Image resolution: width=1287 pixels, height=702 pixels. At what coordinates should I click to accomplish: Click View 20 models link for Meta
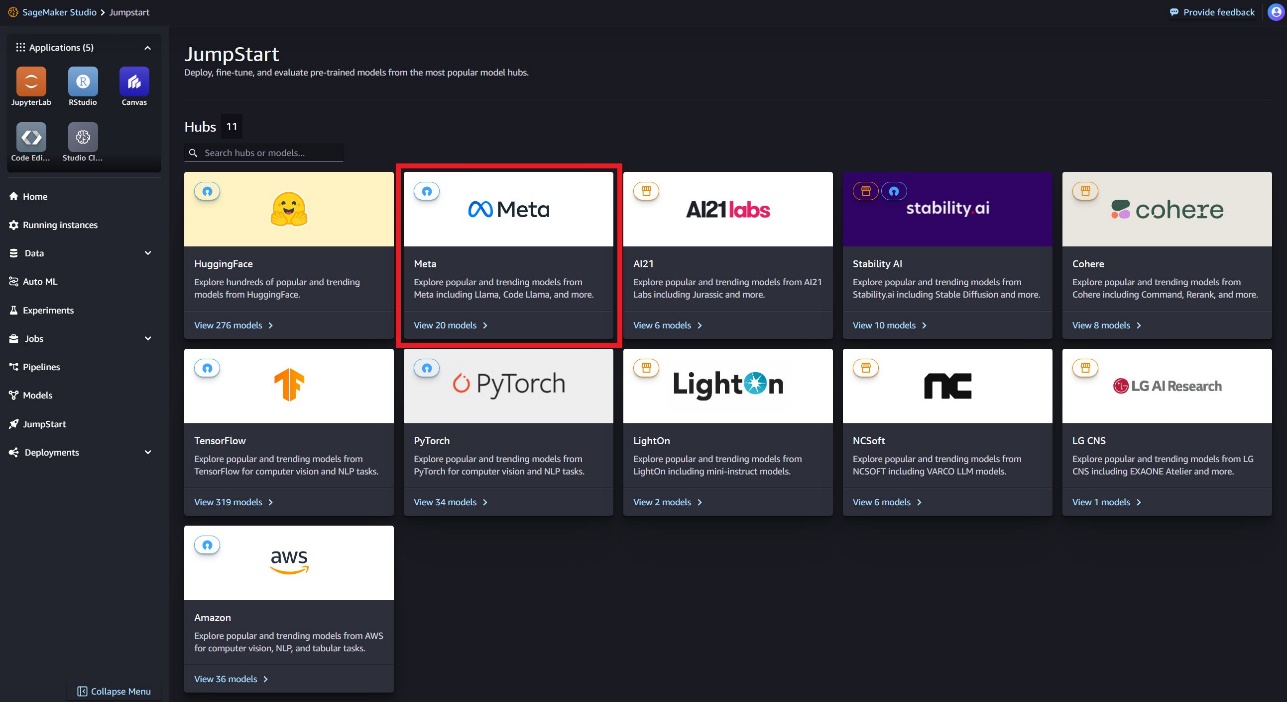[x=451, y=325]
